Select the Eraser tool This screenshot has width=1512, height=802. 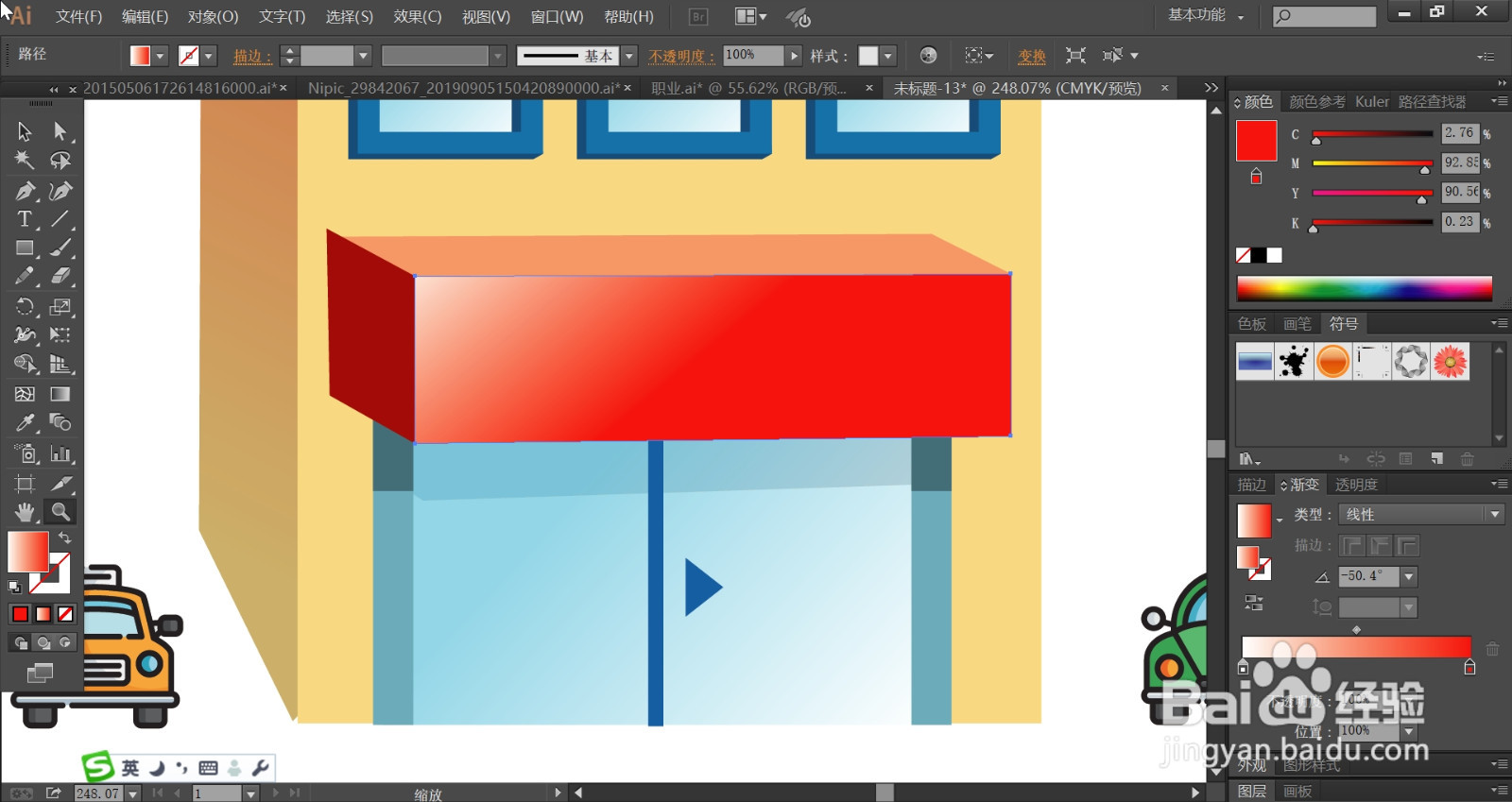point(60,277)
